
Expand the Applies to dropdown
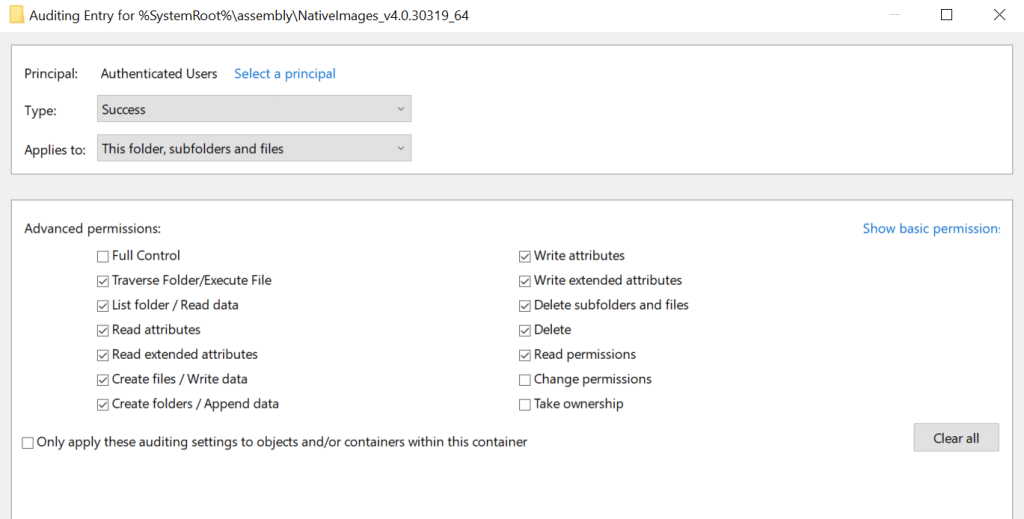coord(254,149)
